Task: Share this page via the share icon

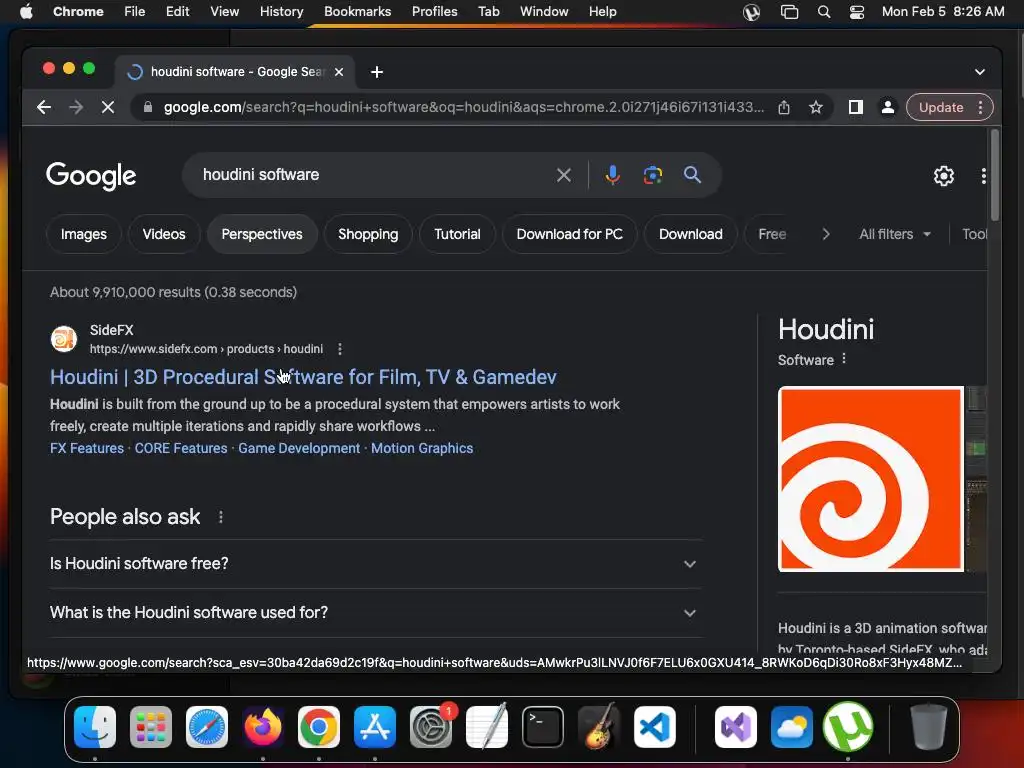Action: (784, 107)
